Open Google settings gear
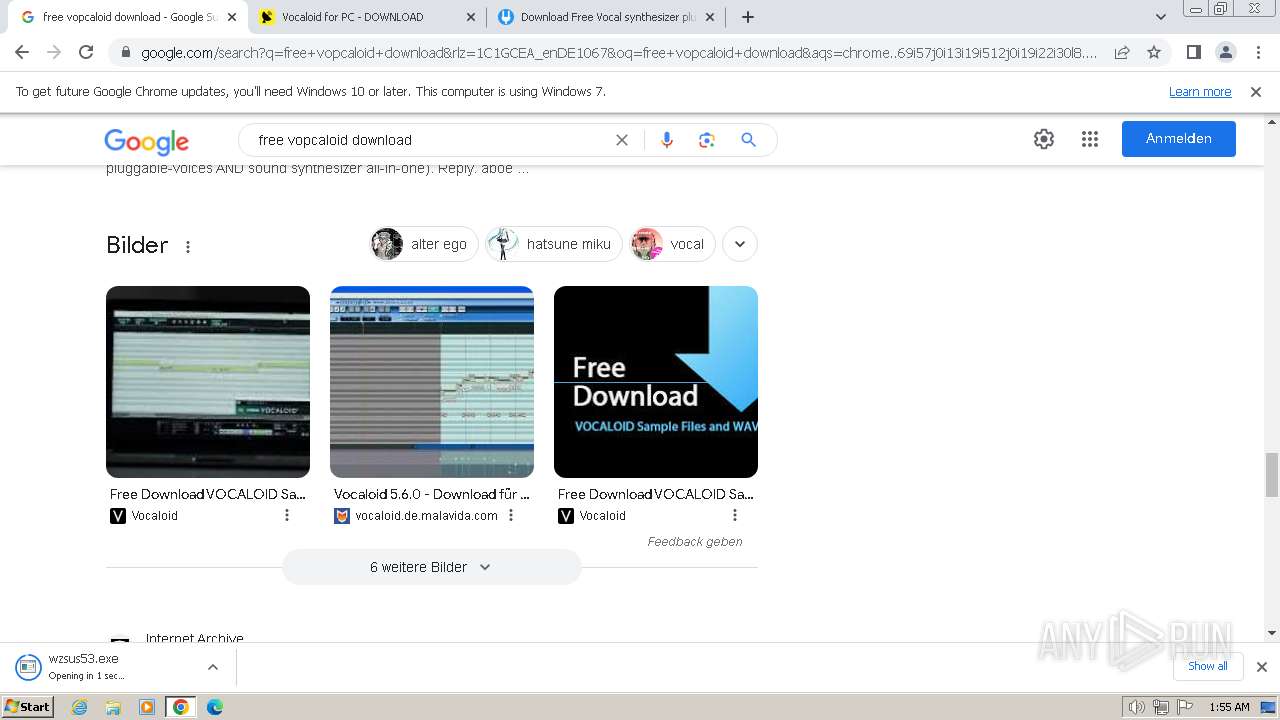Screen dimensions: 1280x720 (1044, 139)
